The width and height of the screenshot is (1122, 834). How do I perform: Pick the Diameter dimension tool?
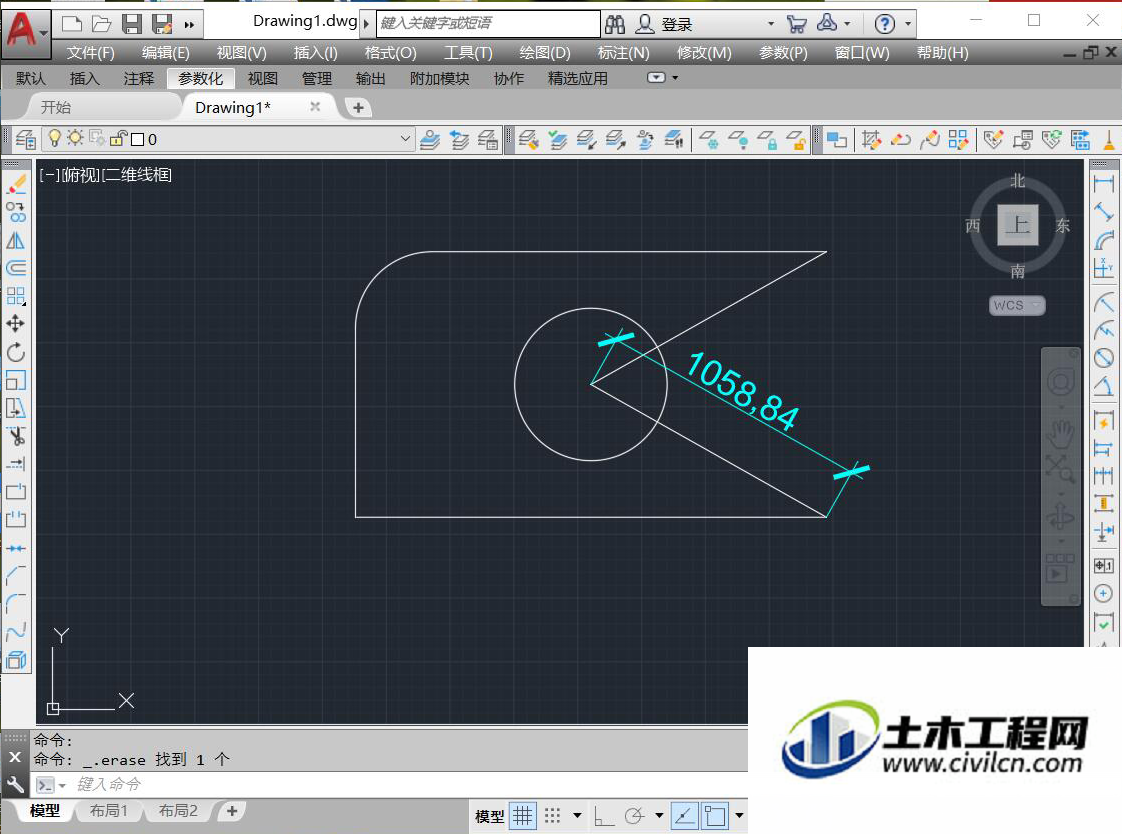[1103, 358]
